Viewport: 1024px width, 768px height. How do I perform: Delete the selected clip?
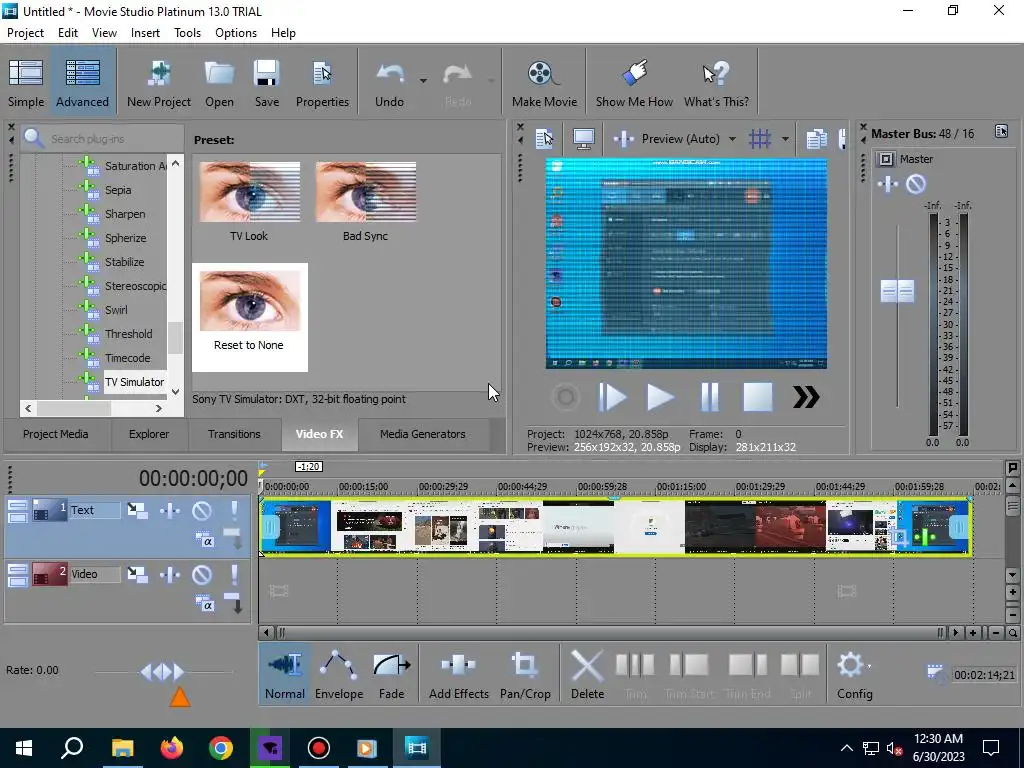tap(587, 674)
